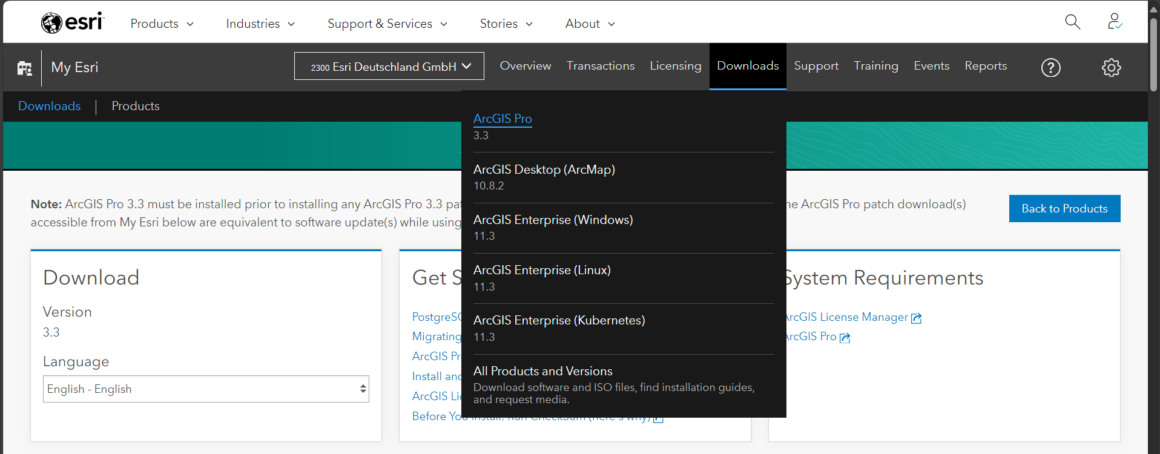Expand the Industries top navigation menu
Image resolution: width=1160 pixels, height=454 pixels.
click(x=260, y=24)
